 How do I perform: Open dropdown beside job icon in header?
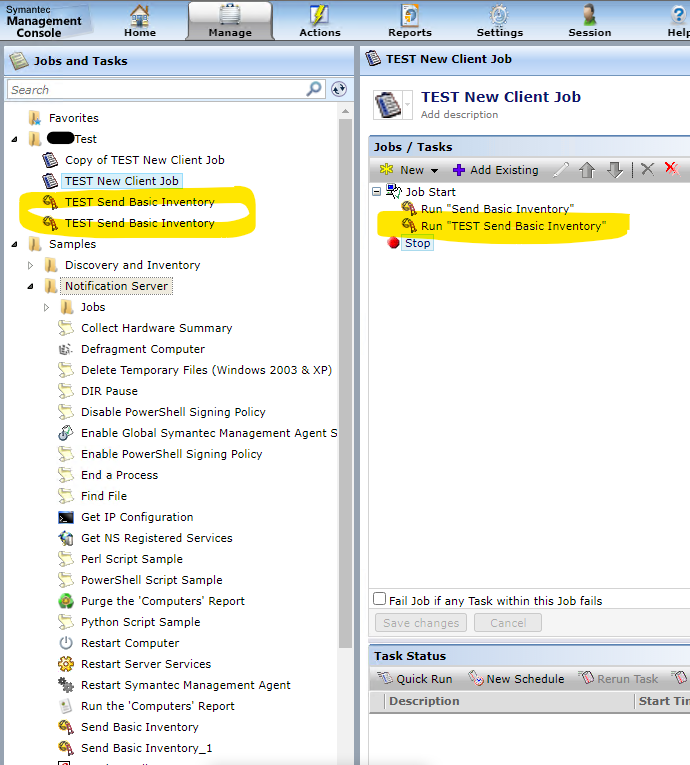(x=407, y=104)
